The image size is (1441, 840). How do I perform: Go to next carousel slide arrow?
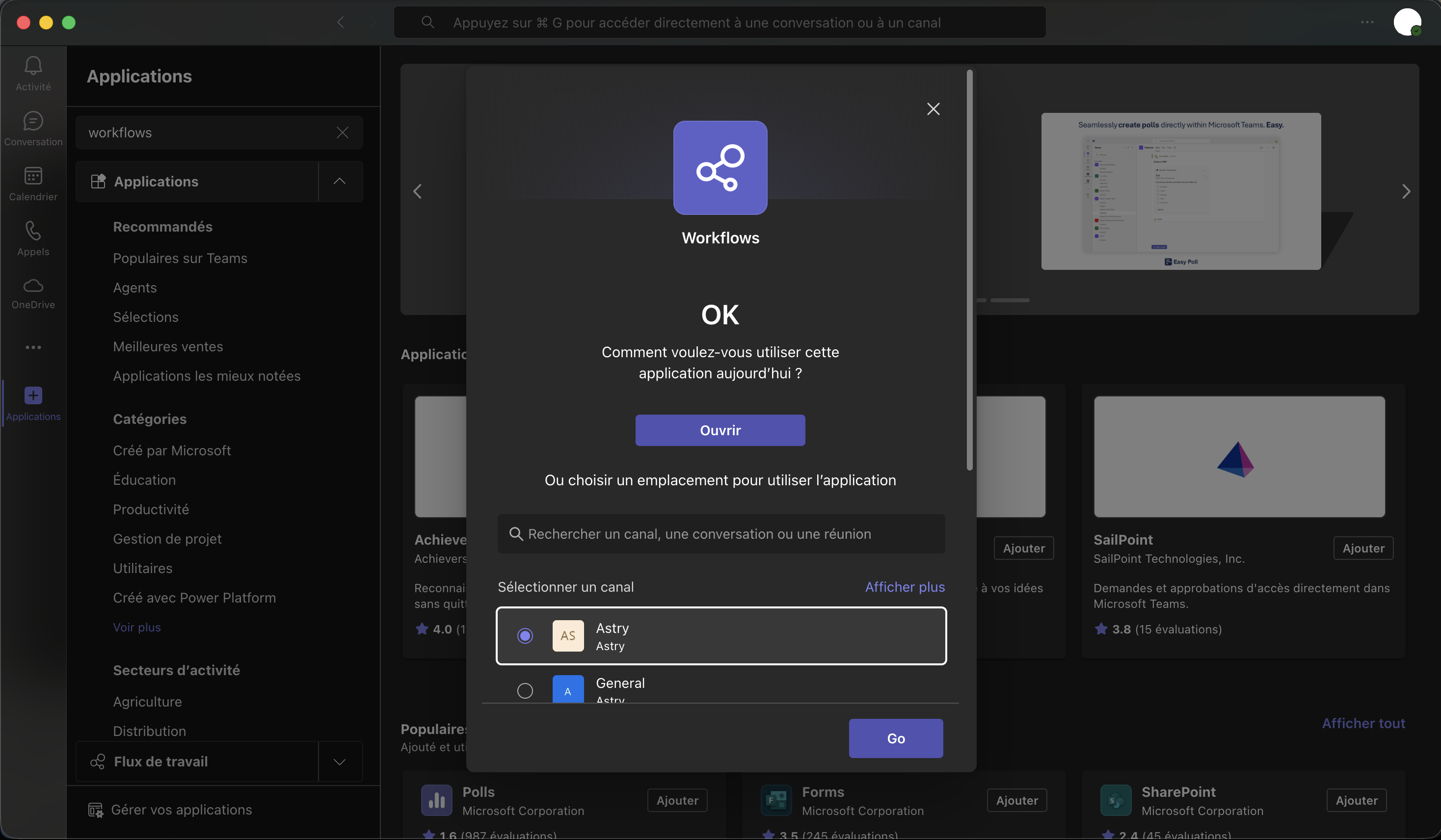1406,191
